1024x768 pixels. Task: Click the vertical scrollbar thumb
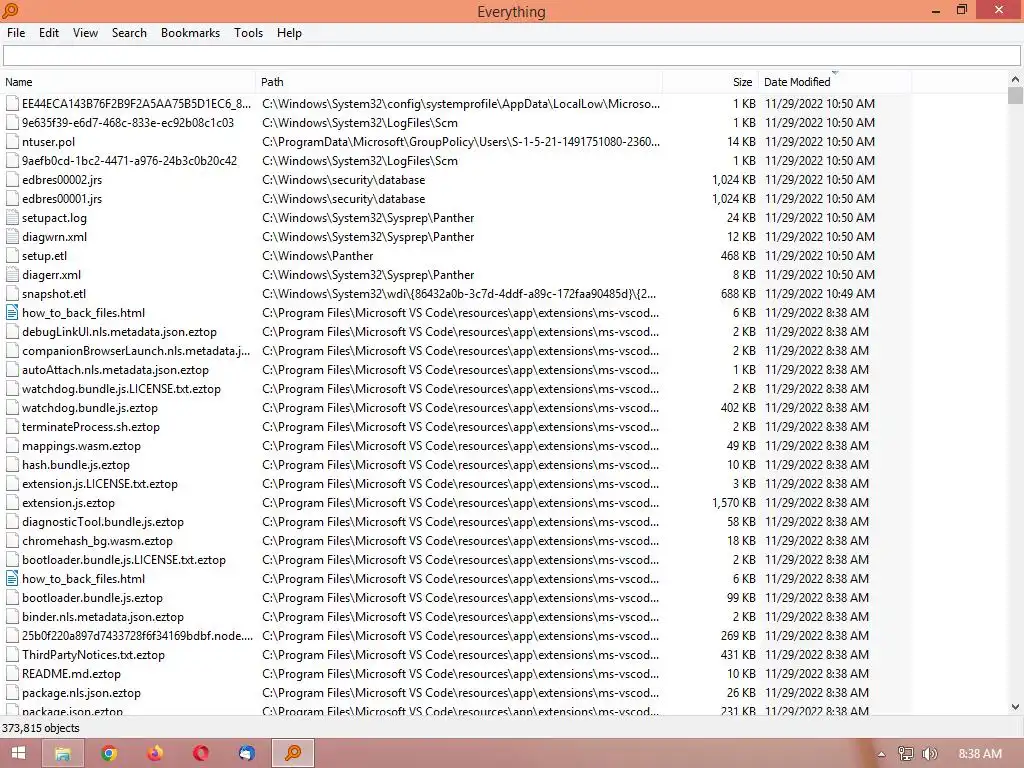(x=1015, y=95)
